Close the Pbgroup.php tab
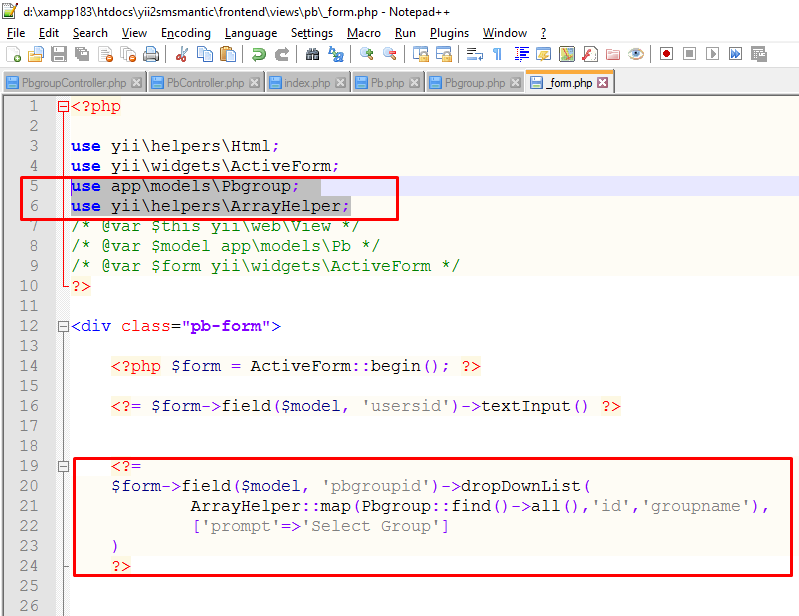 pyautogui.click(x=516, y=83)
